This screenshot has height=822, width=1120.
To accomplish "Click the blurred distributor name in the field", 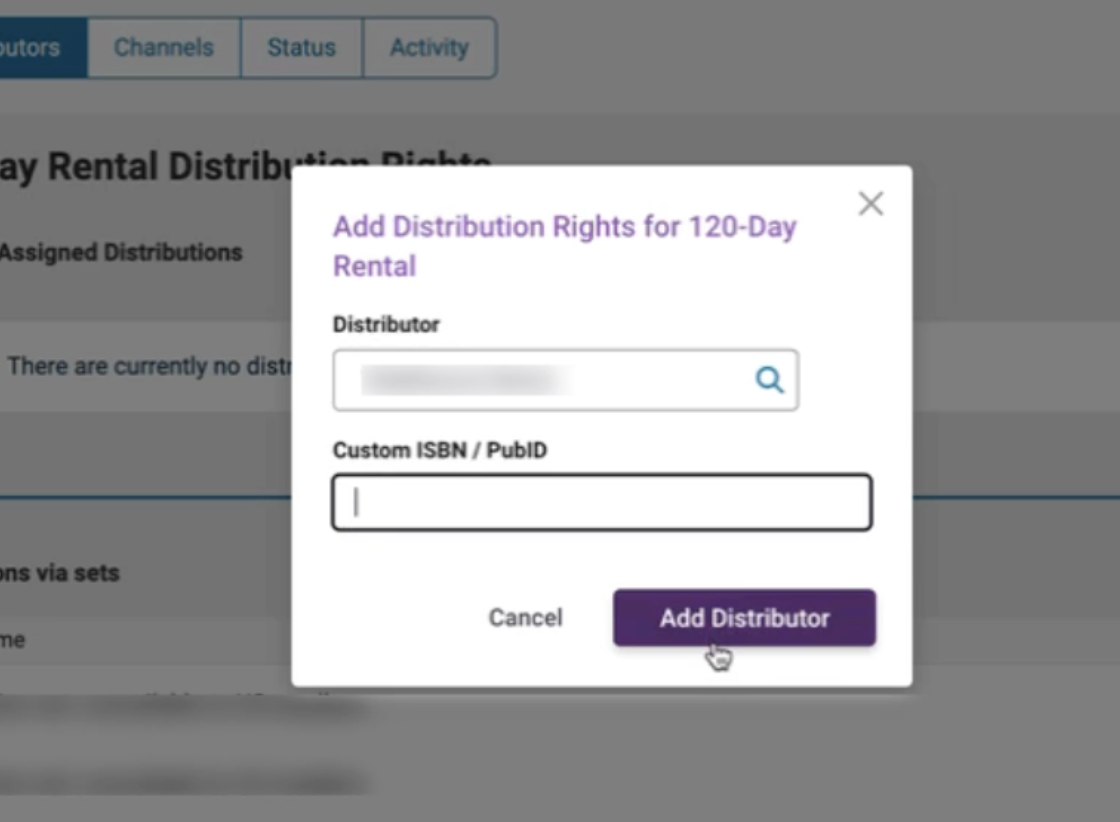I will click(x=464, y=380).
